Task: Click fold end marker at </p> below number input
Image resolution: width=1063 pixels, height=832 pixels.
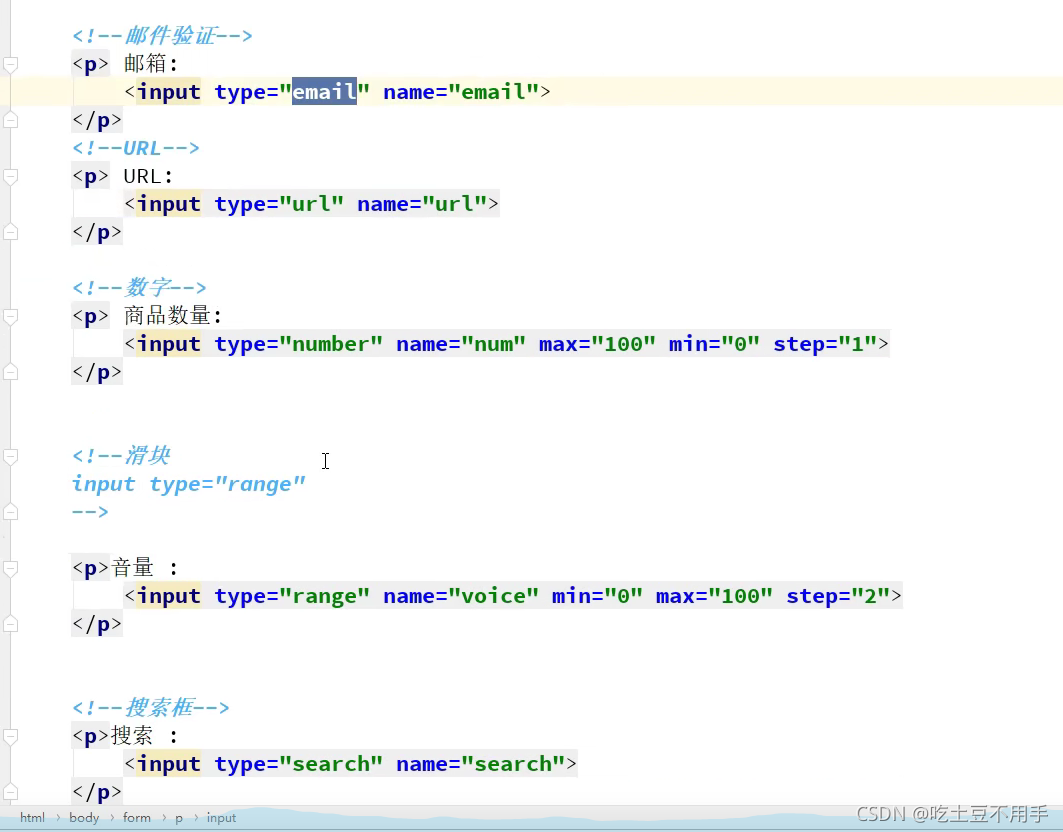Action: (x=10, y=372)
